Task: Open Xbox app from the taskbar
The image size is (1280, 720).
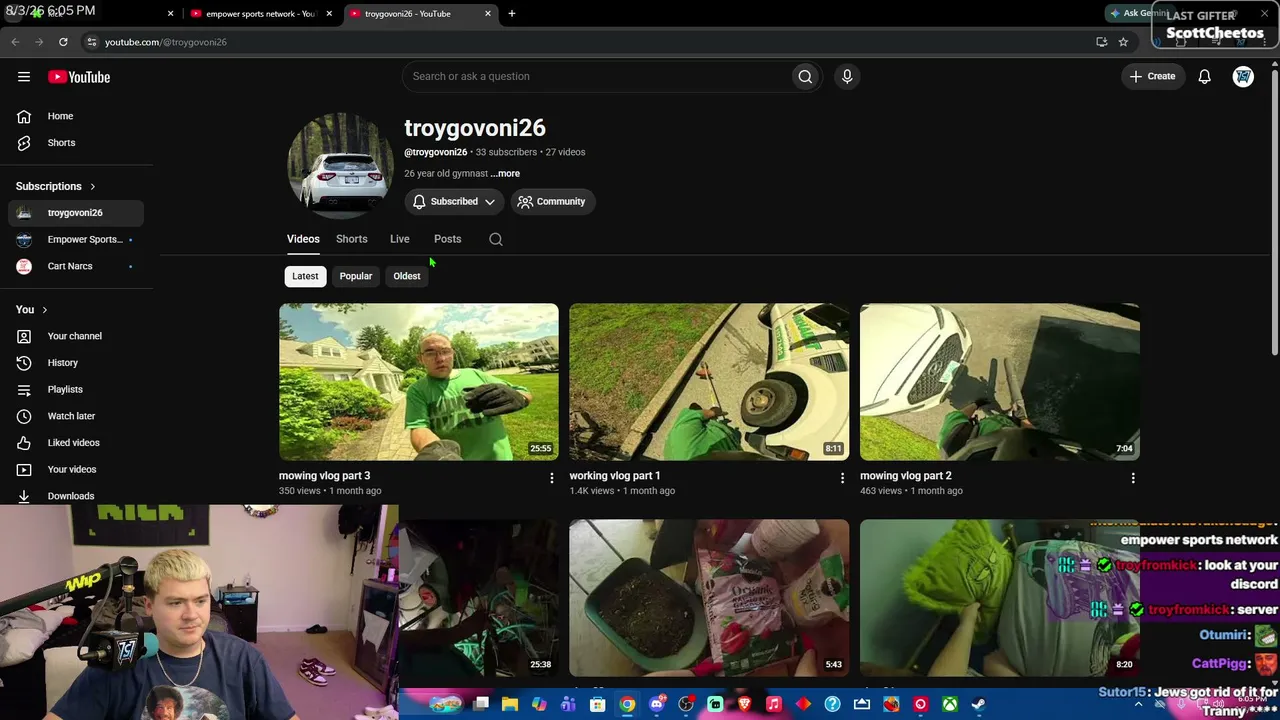Action: (949, 704)
